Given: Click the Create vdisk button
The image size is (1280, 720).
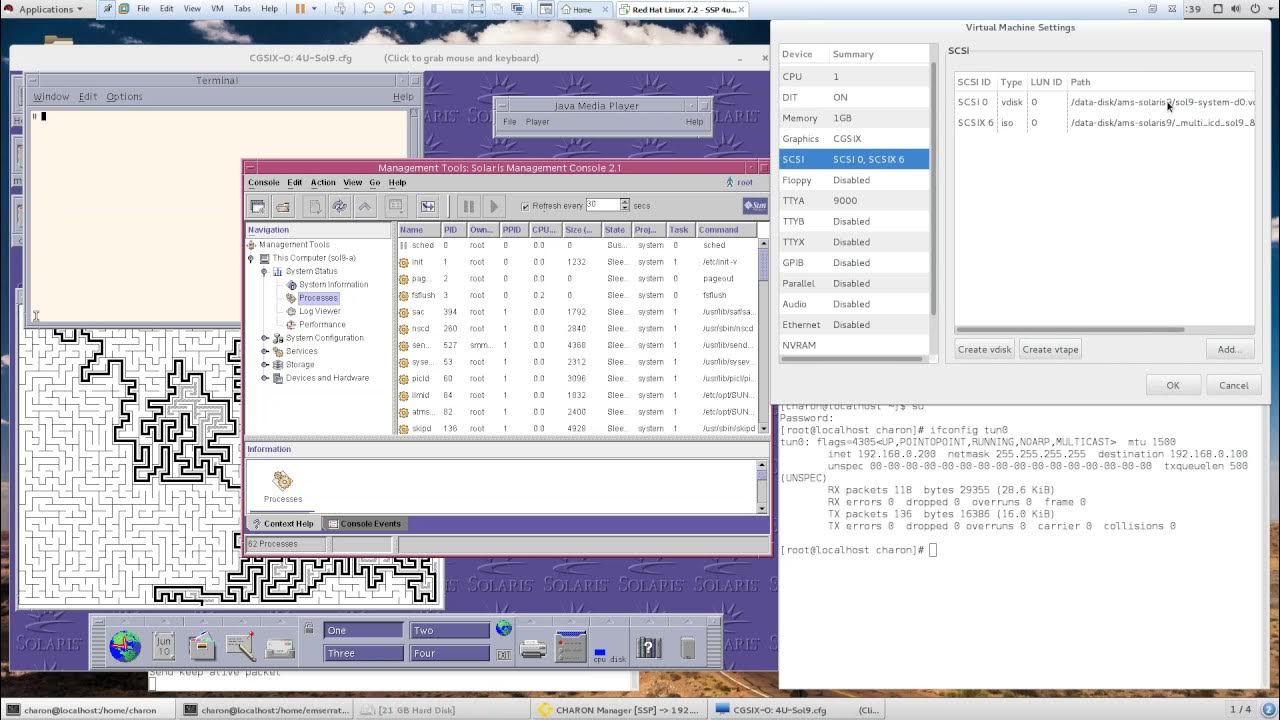Looking at the screenshot, I should point(985,349).
